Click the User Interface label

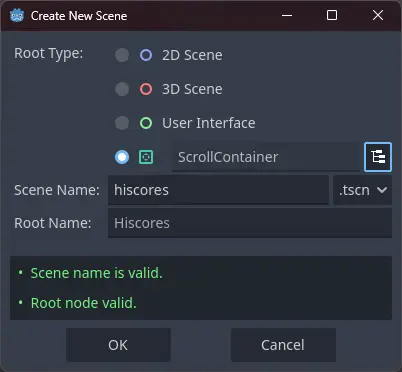[x=209, y=123]
